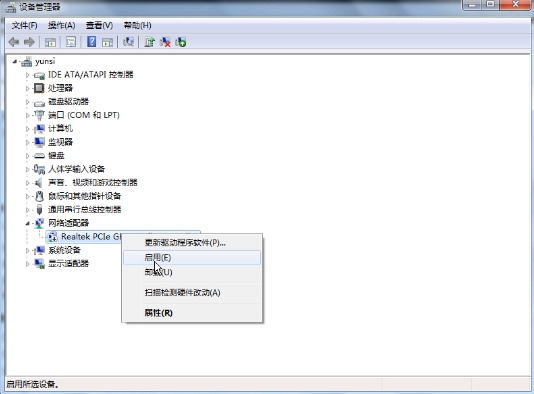The height and width of the screenshot is (394, 534).
Task: Click the 设备管理器 title bar icon
Action: pyautogui.click(x=11, y=7)
